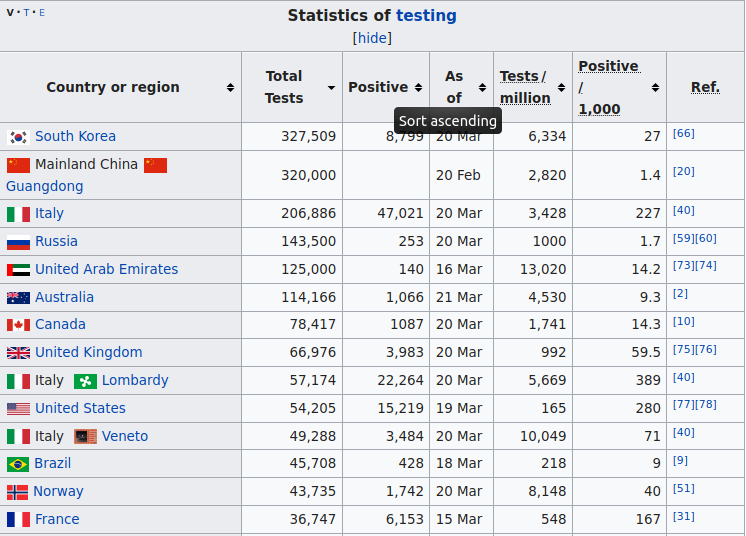This screenshot has height=536, width=746.
Task: Click the United Arab Emirates flag icon
Action: 18,270
